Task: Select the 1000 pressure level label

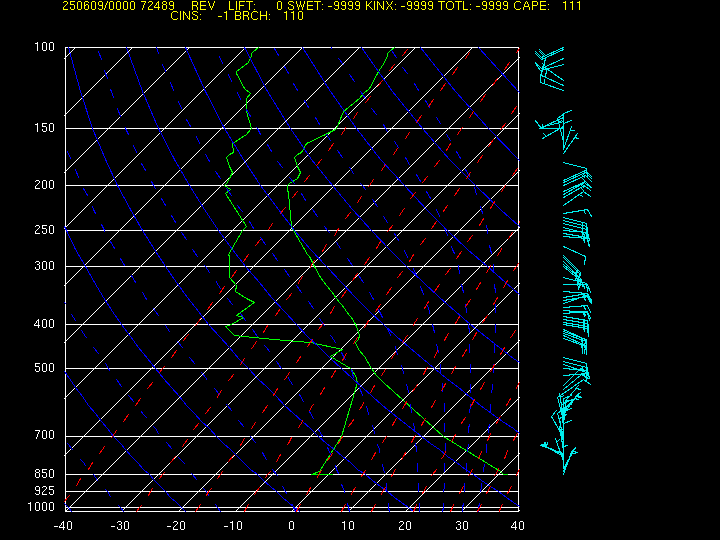Action: [41, 507]
